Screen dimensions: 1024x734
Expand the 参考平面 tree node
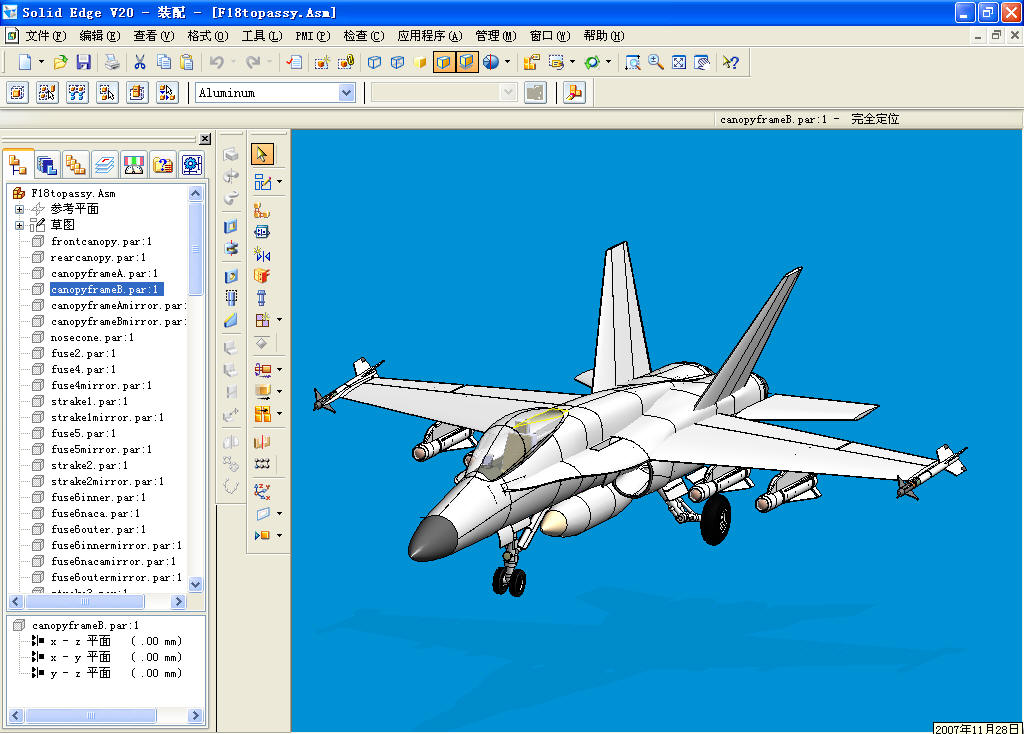click(x=20, y=209)
